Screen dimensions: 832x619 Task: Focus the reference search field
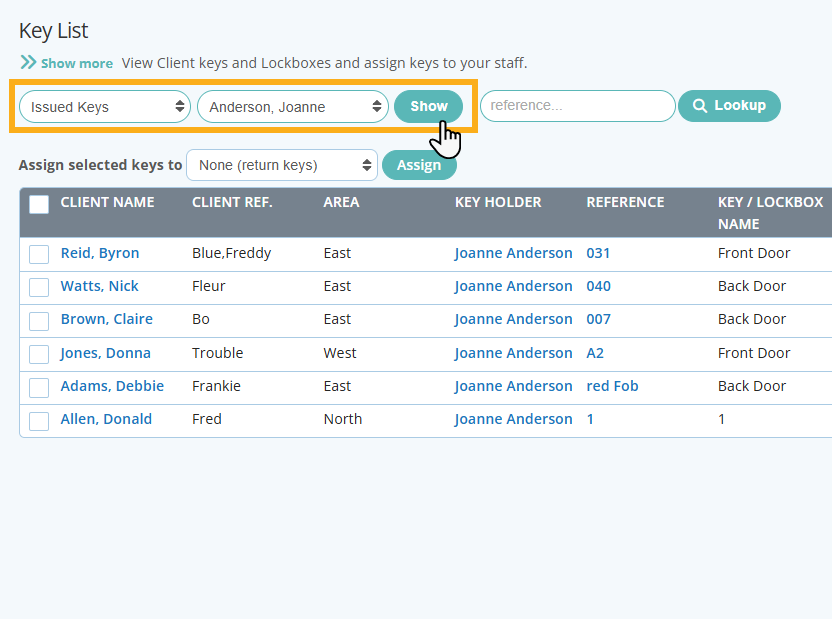(x=577, y=106)
